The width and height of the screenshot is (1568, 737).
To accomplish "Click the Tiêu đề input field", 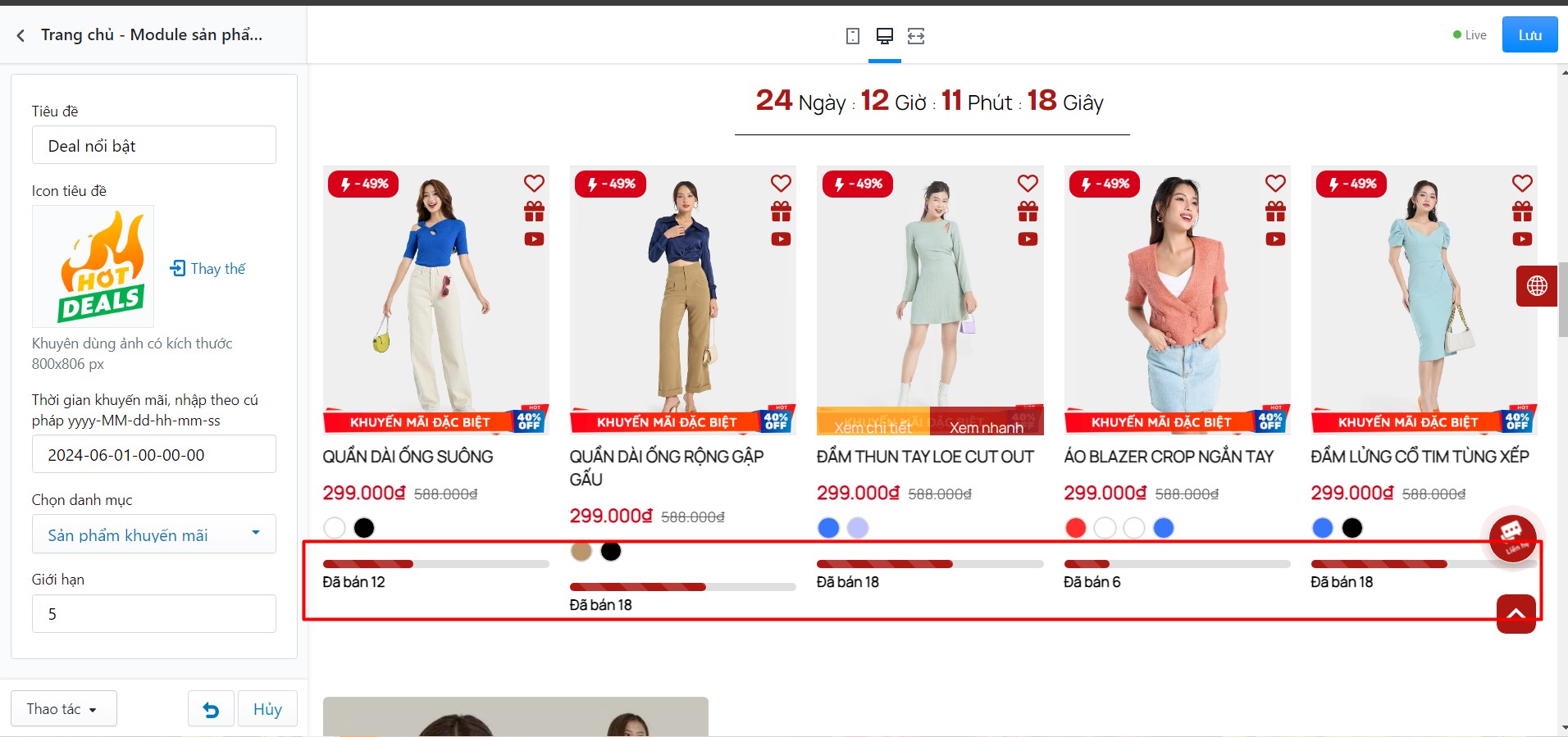I will click(154, 145).
